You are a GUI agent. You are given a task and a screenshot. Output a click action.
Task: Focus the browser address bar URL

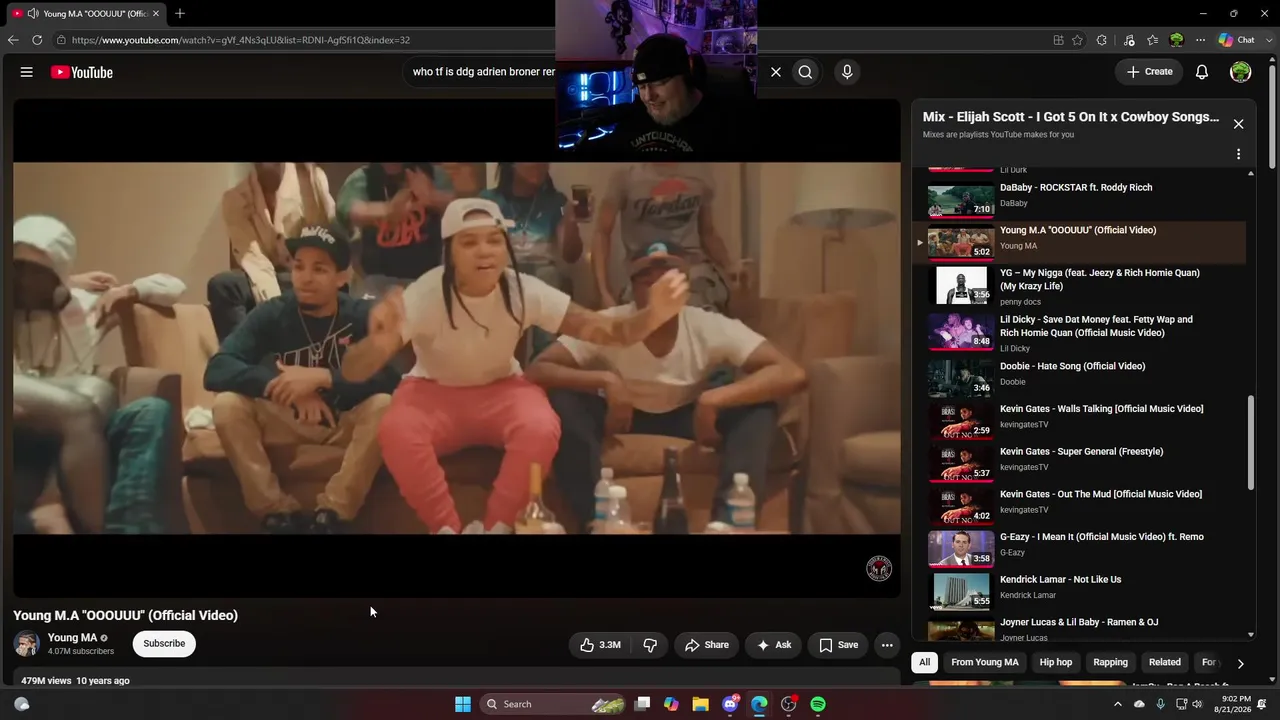(x=241, y=40)
